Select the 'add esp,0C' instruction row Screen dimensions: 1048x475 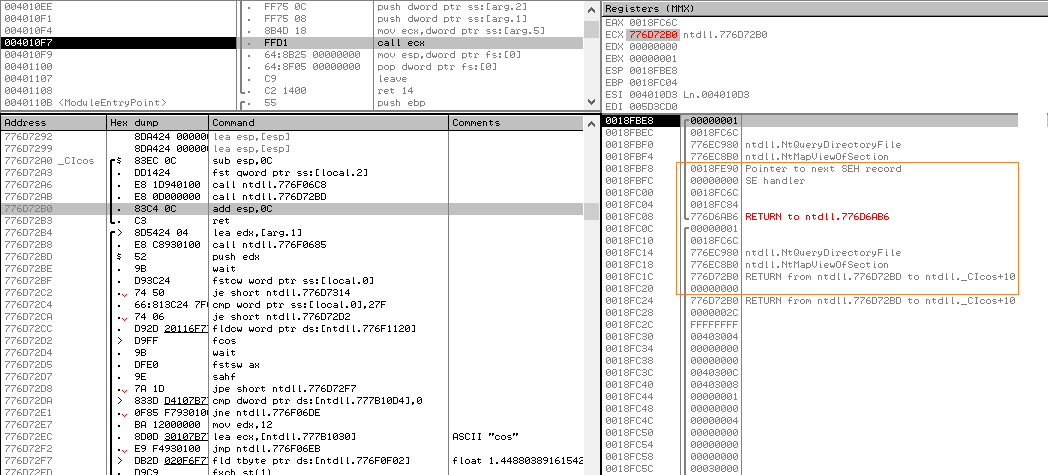pos(240,210)
